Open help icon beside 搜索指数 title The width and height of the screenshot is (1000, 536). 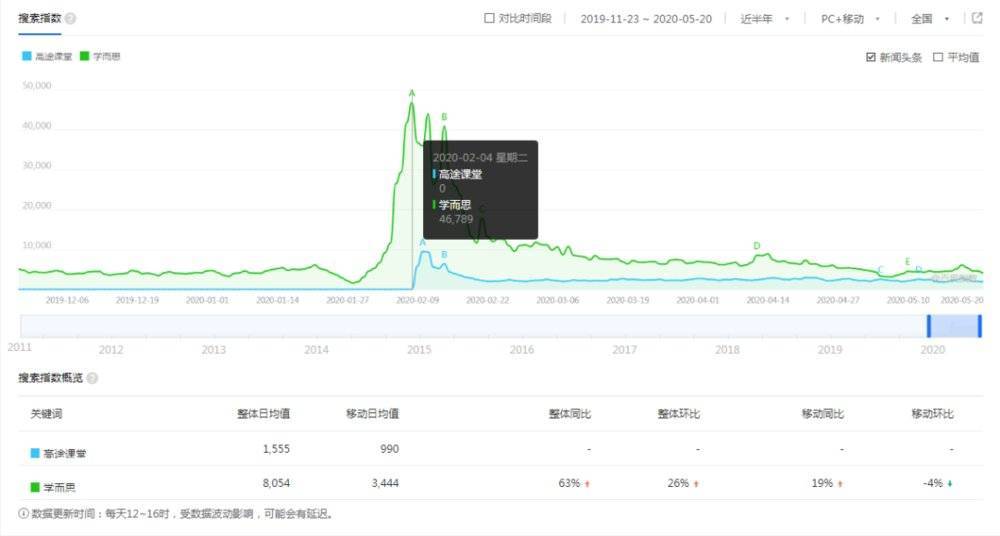click(x=71, y=19)
